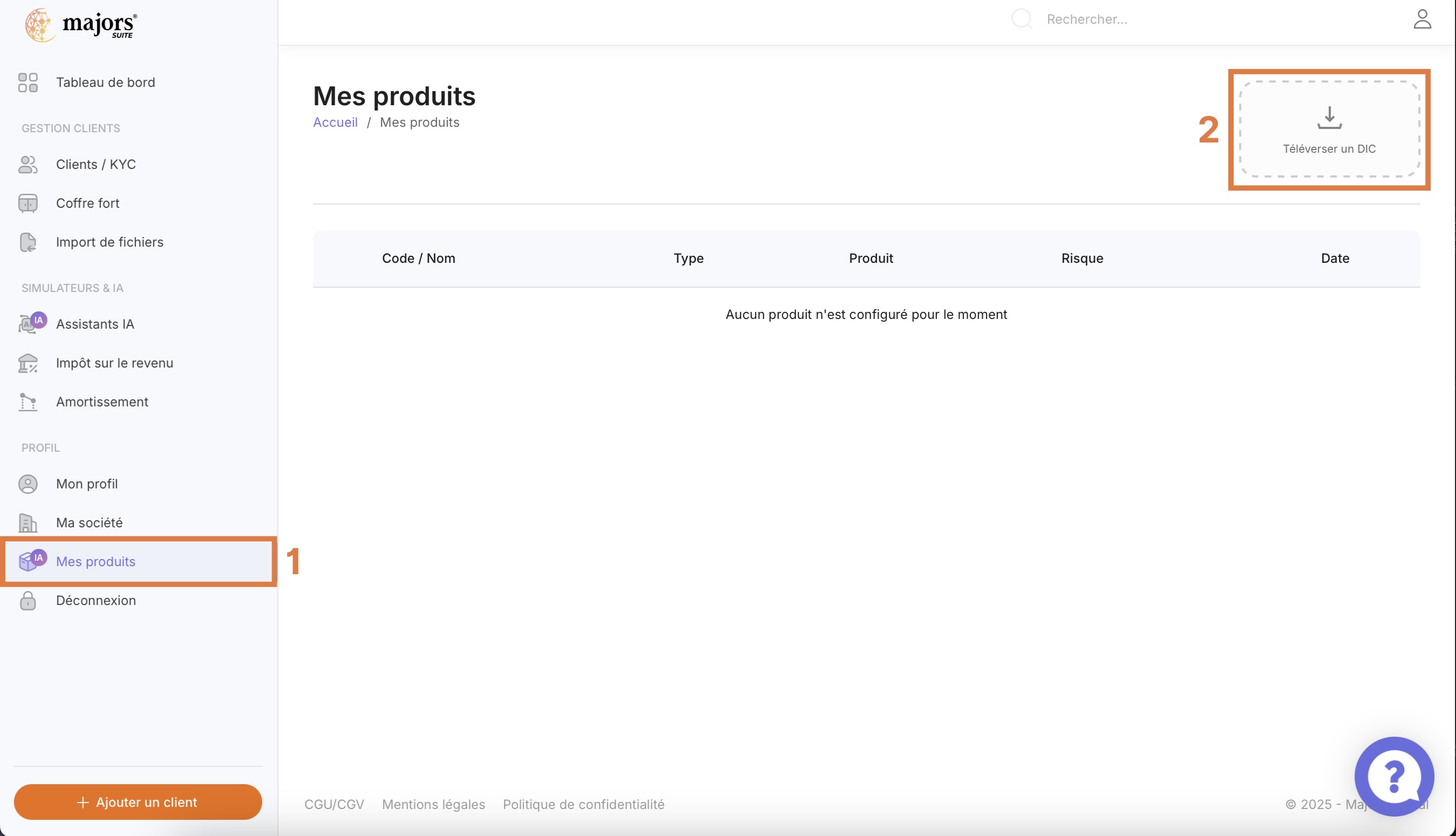Click Déconnexion to log out
This screenshot has height=836, width=1456.
point(96,600)
